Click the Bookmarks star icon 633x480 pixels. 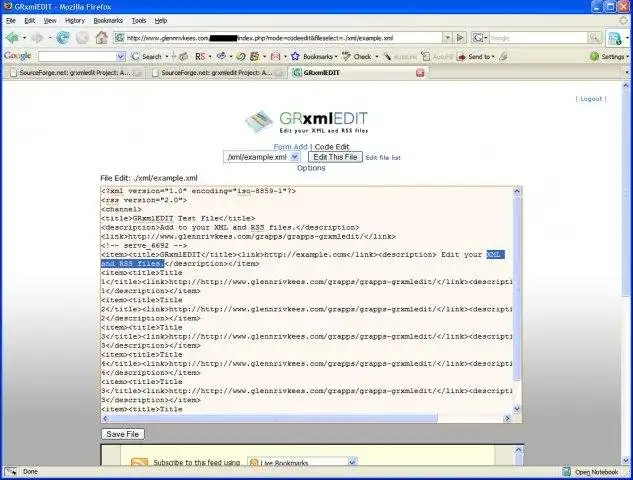[x=295, y=56]
